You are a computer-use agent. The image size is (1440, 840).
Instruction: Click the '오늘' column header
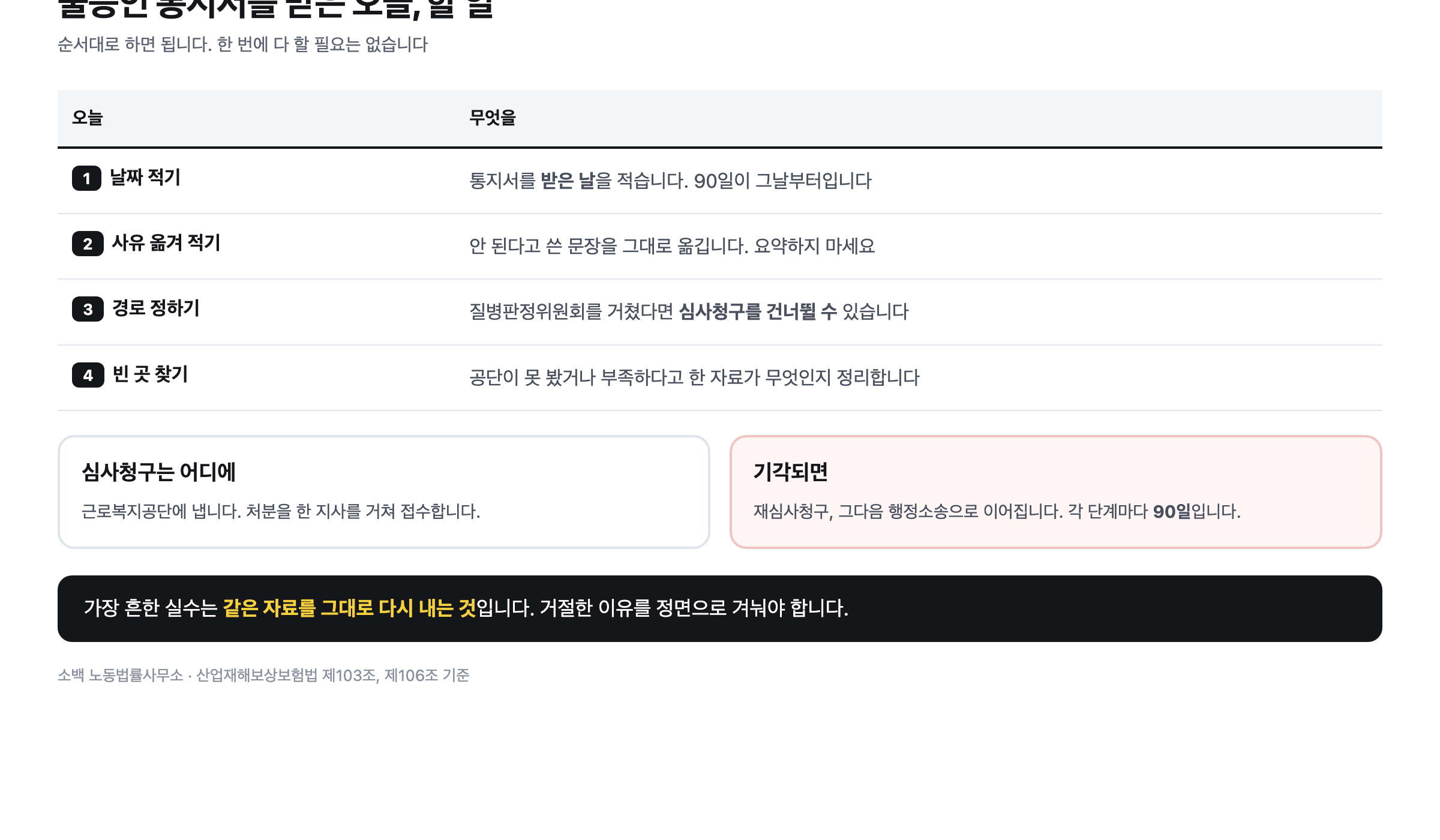(x=88, y=118)
